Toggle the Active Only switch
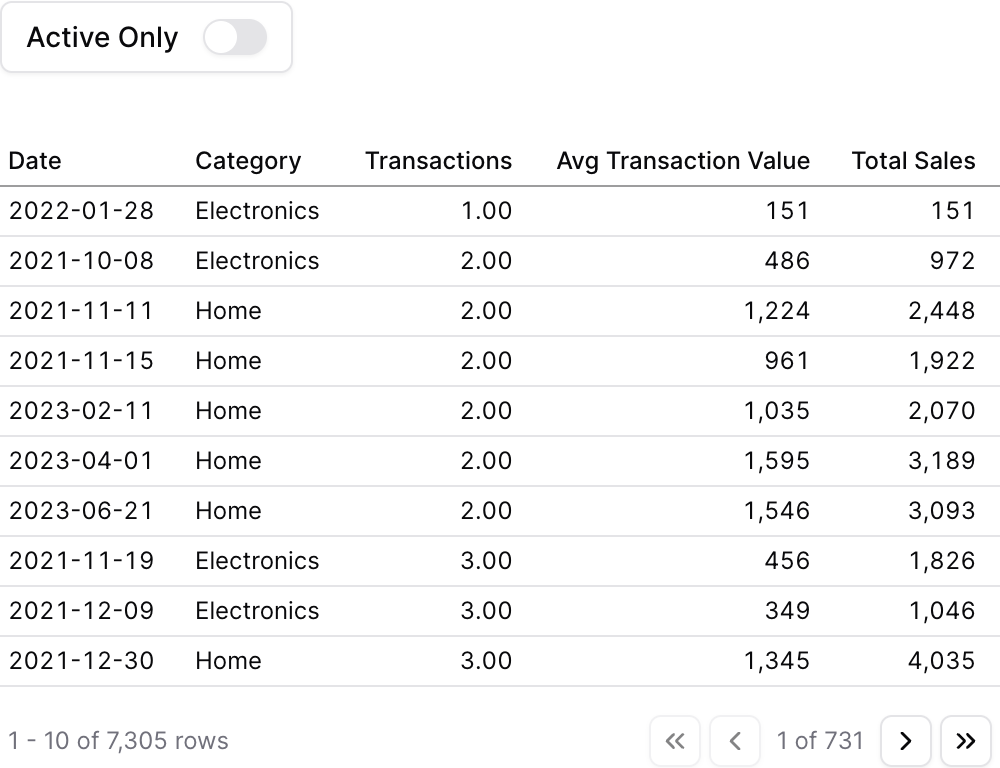Viewport: 1000px width, 768px height. coord(233,36)
